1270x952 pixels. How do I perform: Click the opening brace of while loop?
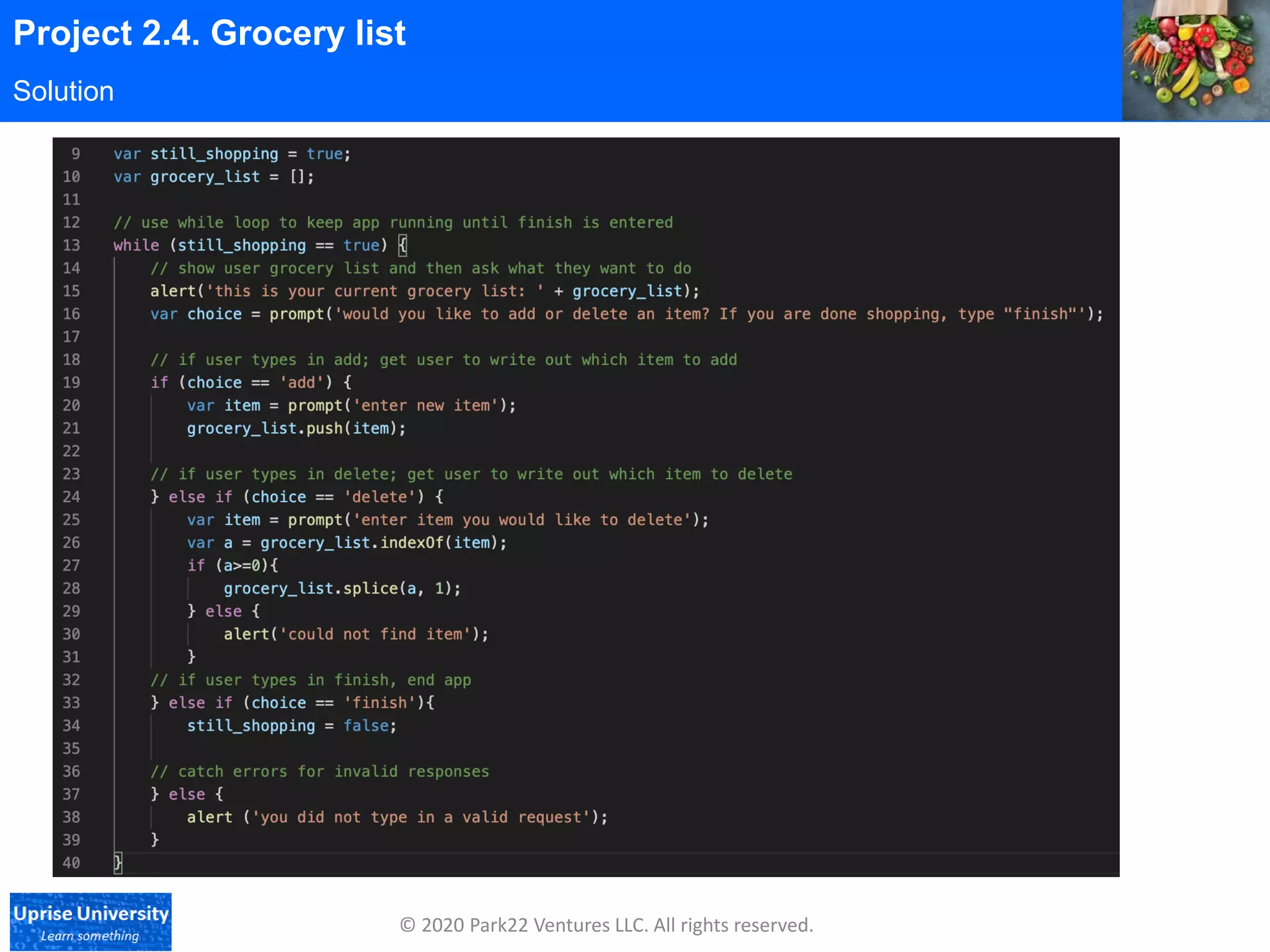pos(402,245)
